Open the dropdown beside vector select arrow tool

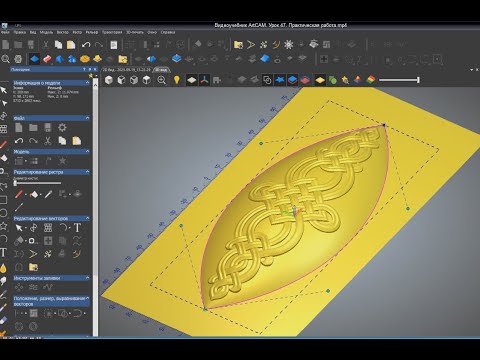click(26, 228)
